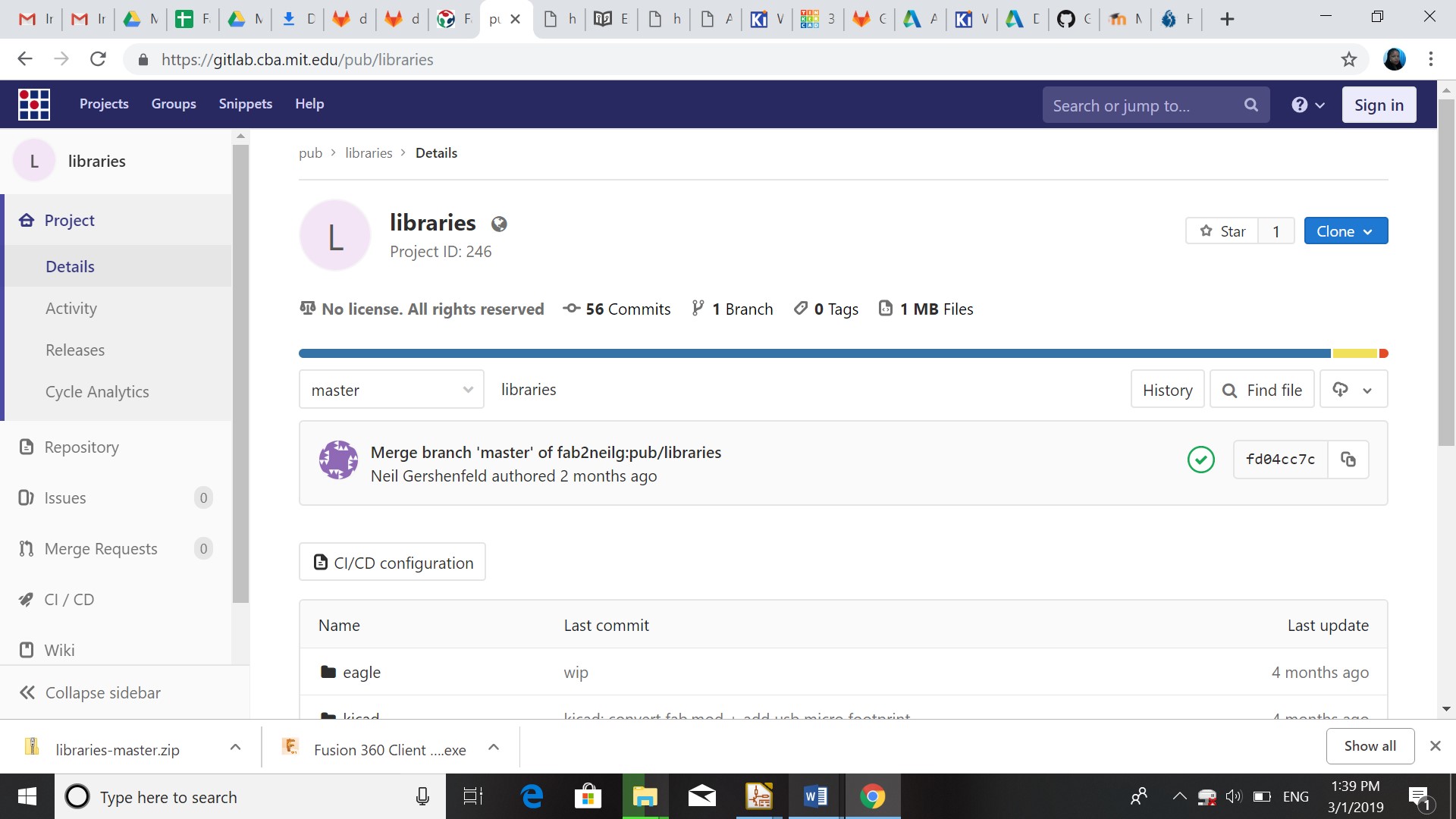Click the Sign in button
The width and height of the screenshot is (1456, 819).
1378,105
